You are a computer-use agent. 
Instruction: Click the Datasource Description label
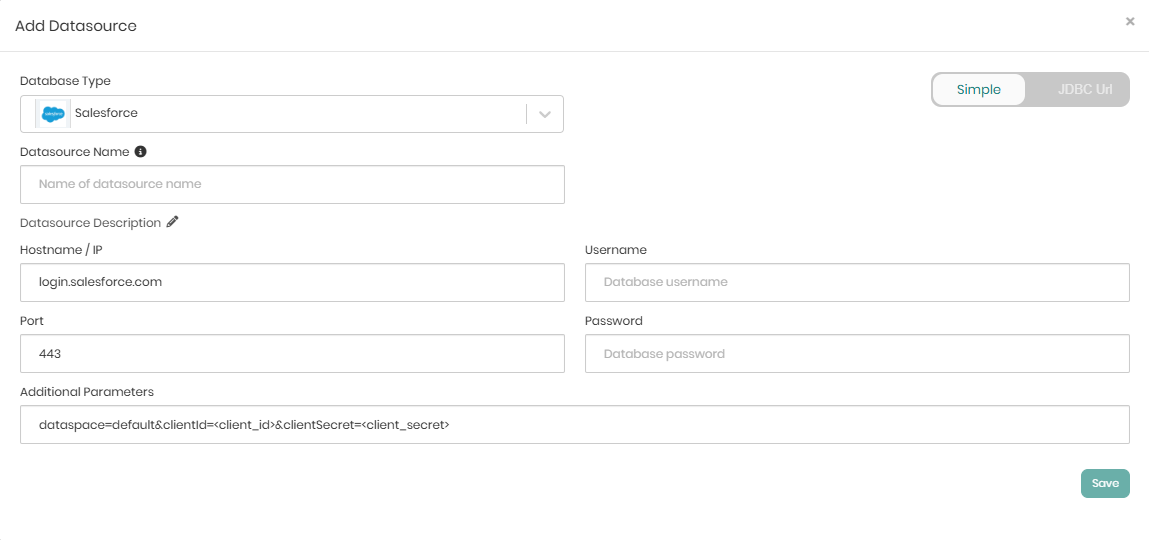pyautogui.click(x=90, y=223)
